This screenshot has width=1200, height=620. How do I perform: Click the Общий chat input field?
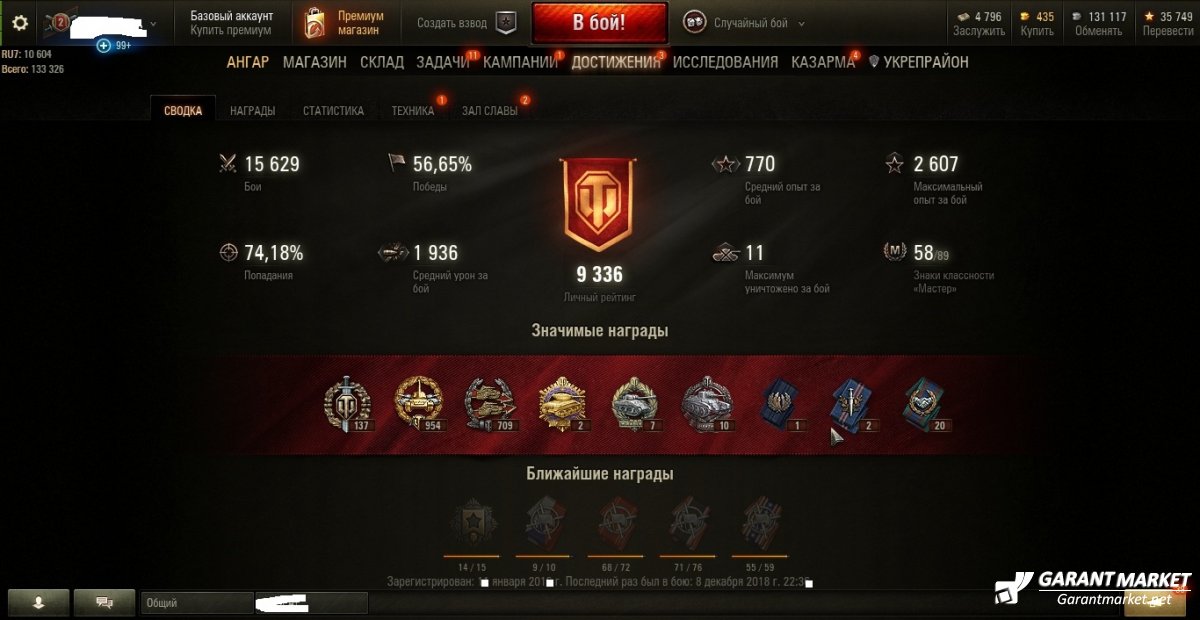(x=197, y=603)
